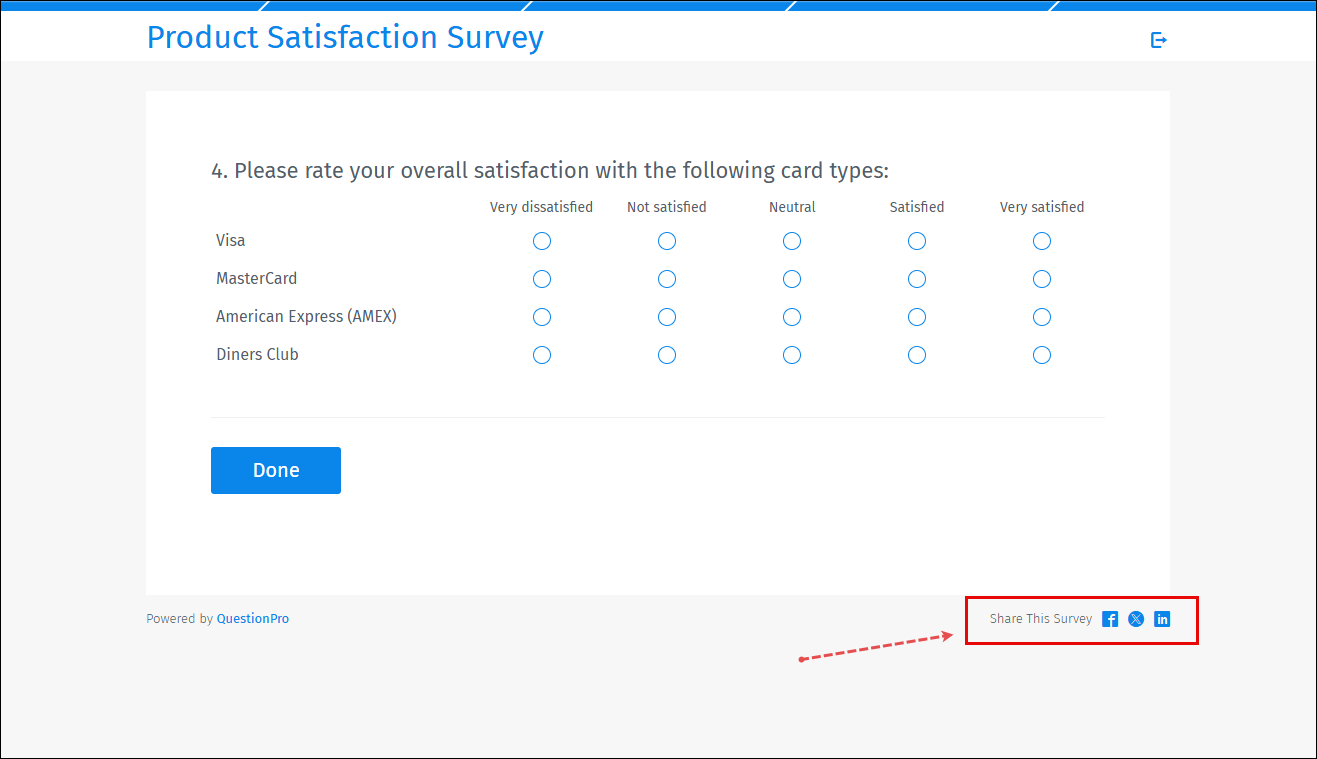Select Not satisfied for MasterCard
This screenshot has height=759, width=1317.
[x=667, y=279]
